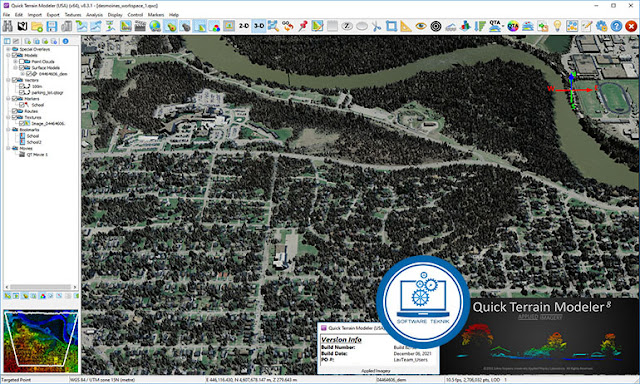
Task: Click the globe Earth icon in toolbar
Action: pos(155,26)
